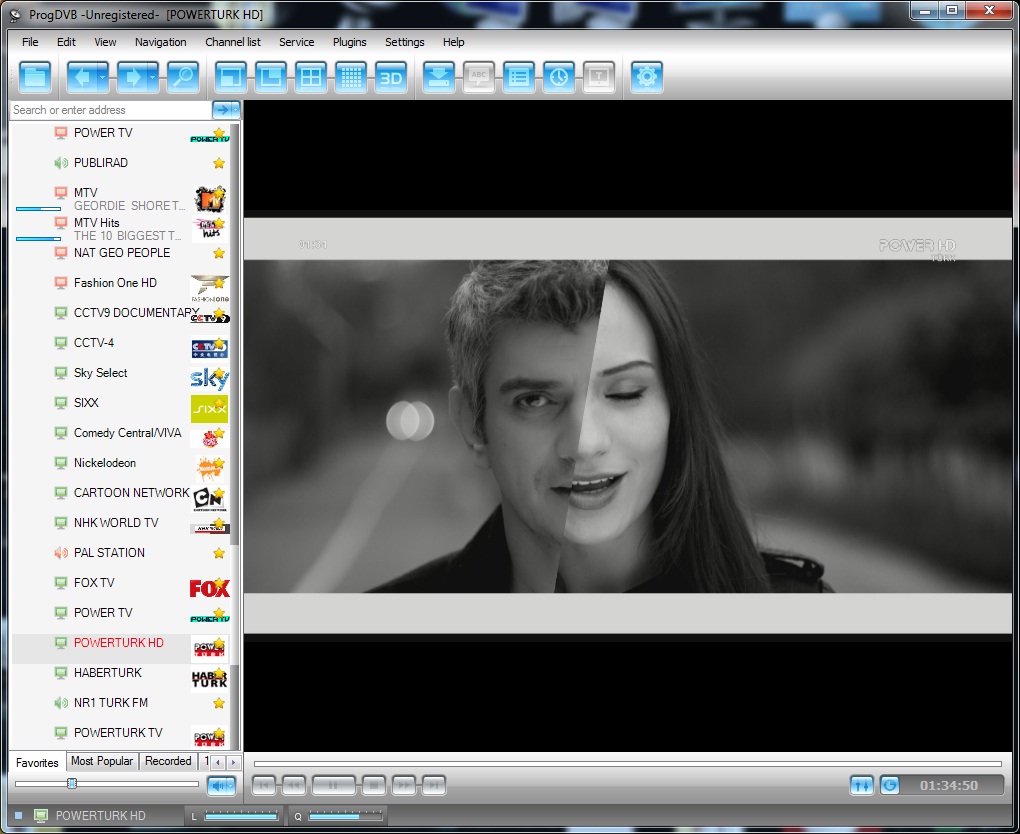The image size is (1020, 834).
Task: Switch to the Recorded tab
Action: tap(168, 761)
